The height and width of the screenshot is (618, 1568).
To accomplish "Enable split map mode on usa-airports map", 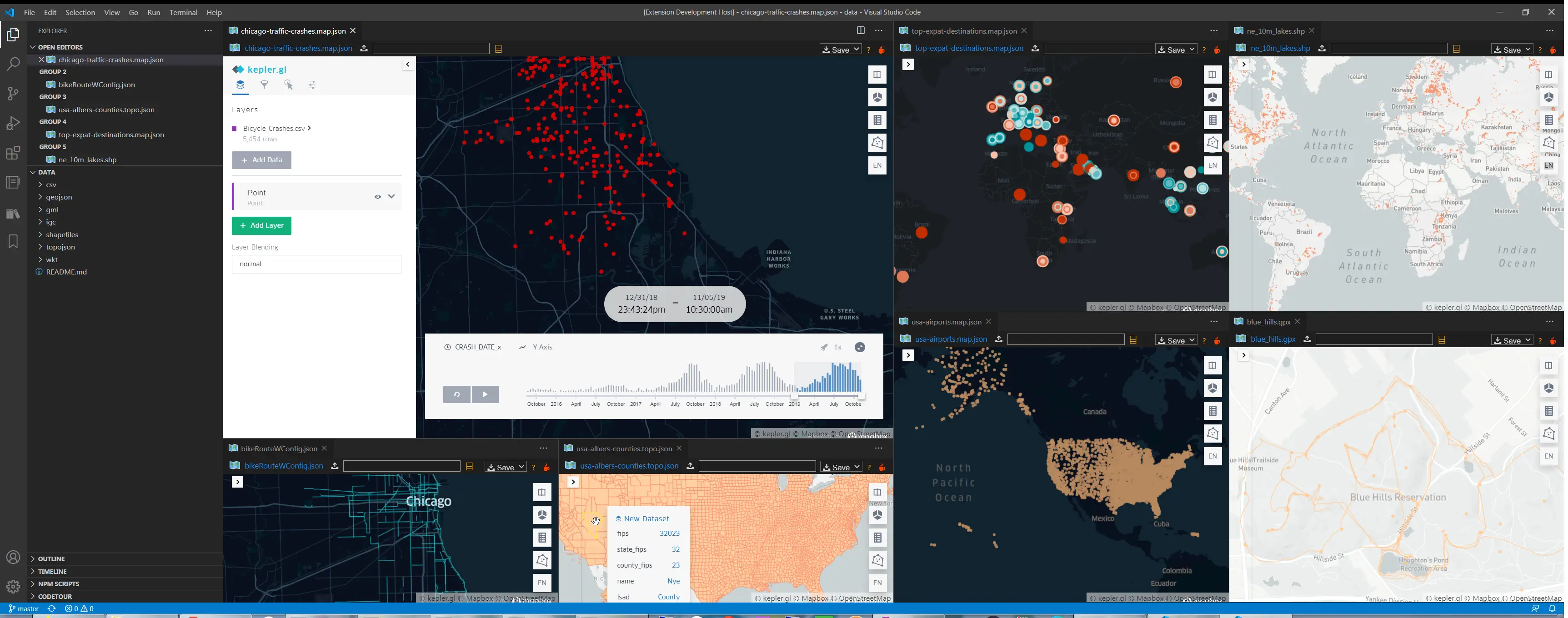I will point(1212,365).
